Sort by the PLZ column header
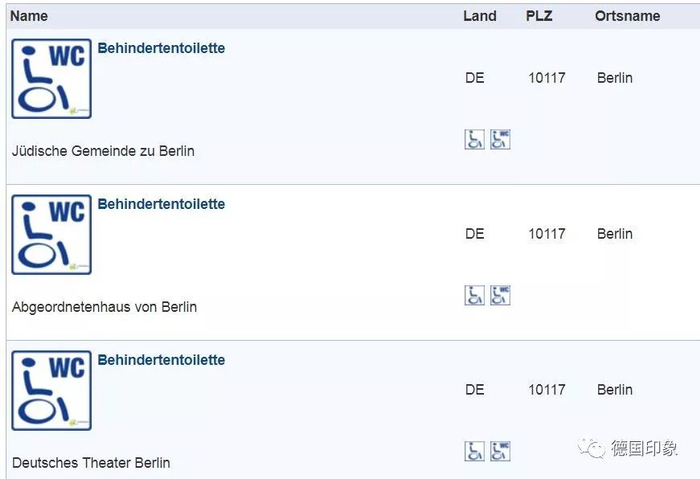 tap(539, 16)
